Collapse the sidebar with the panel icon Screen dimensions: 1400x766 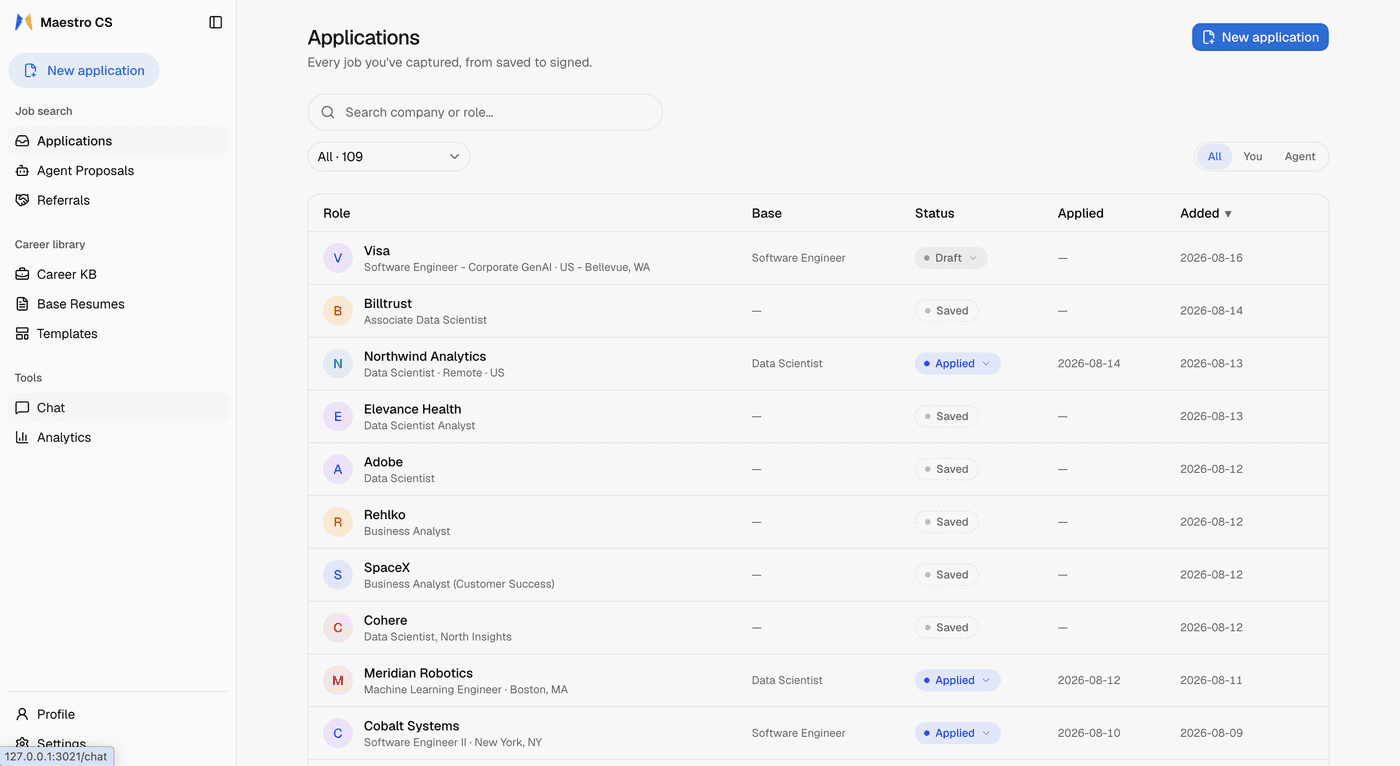[x=215, y=22]
